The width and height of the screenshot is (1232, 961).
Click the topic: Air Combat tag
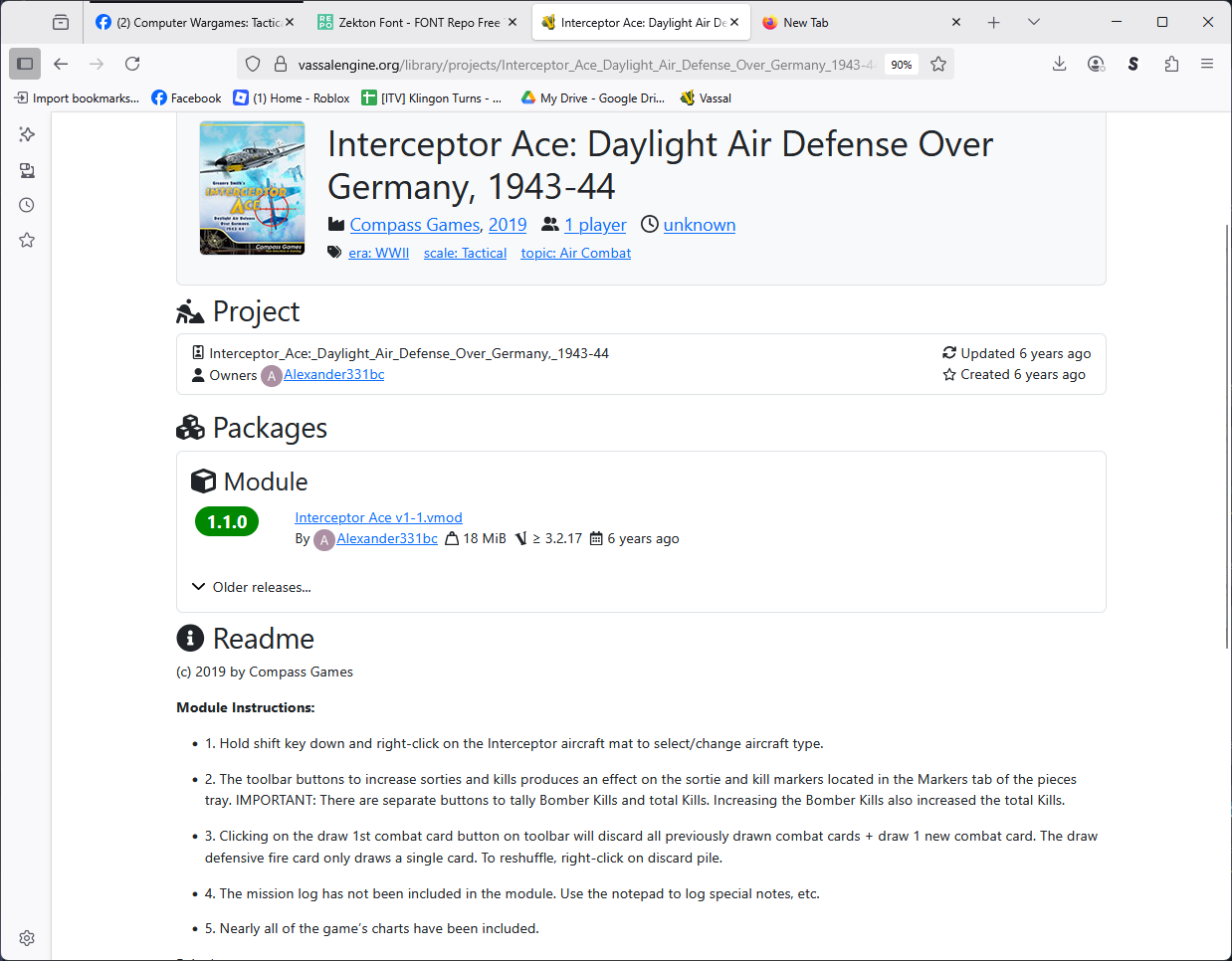click(x=575, y=253)
